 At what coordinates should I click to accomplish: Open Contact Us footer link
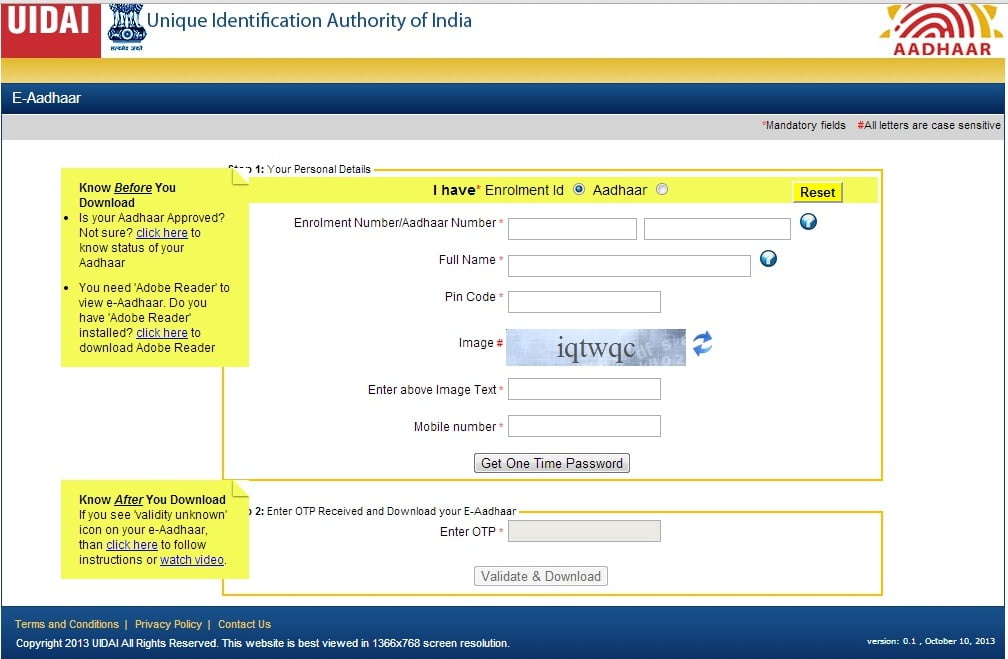(x=244, y=624)
